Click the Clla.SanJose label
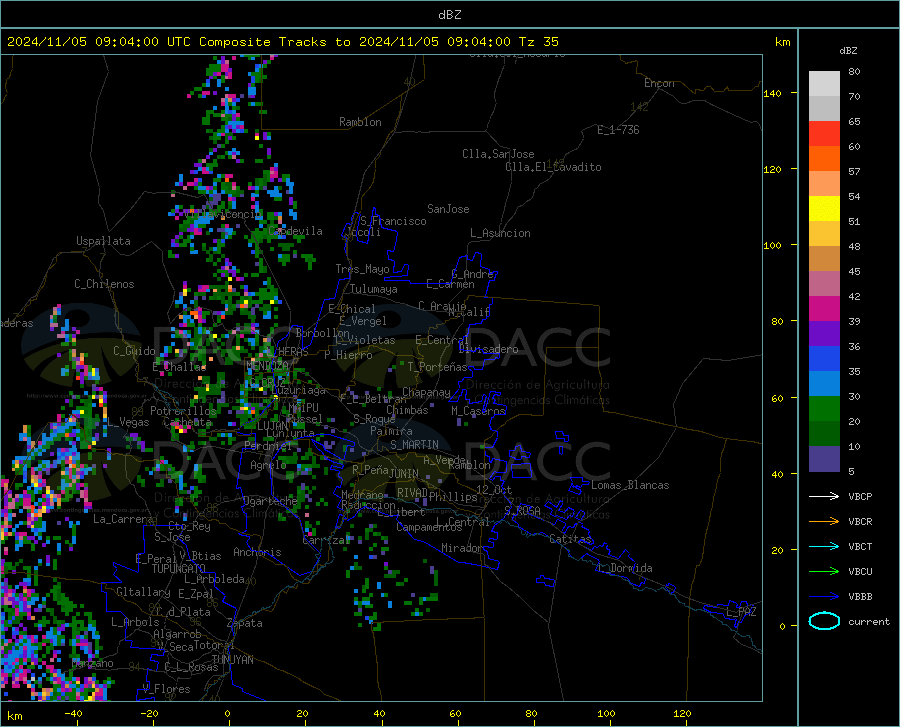900x727 pixels. [x=498, y=154]
